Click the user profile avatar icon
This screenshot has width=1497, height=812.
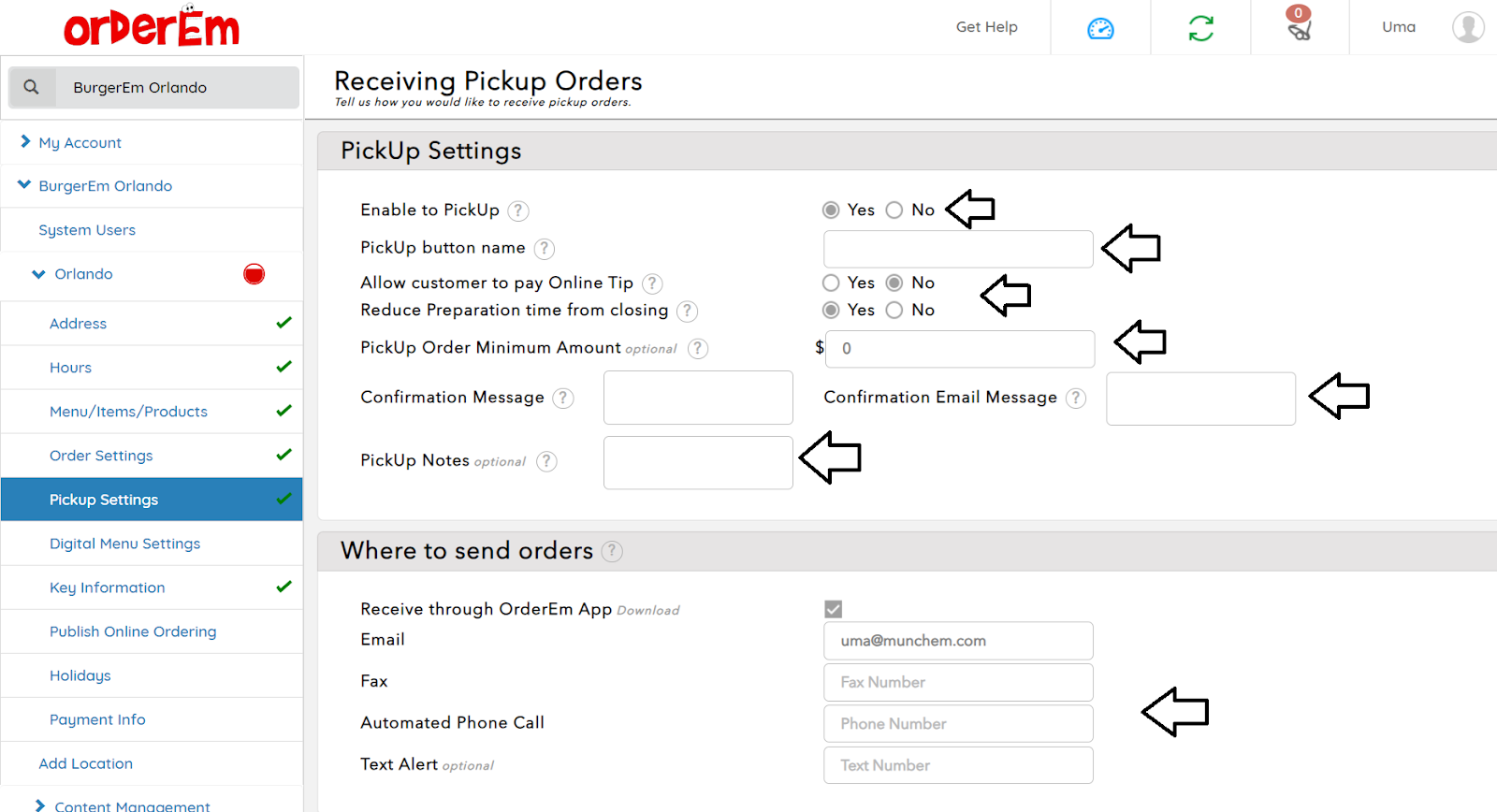[x=1467, y=27]
